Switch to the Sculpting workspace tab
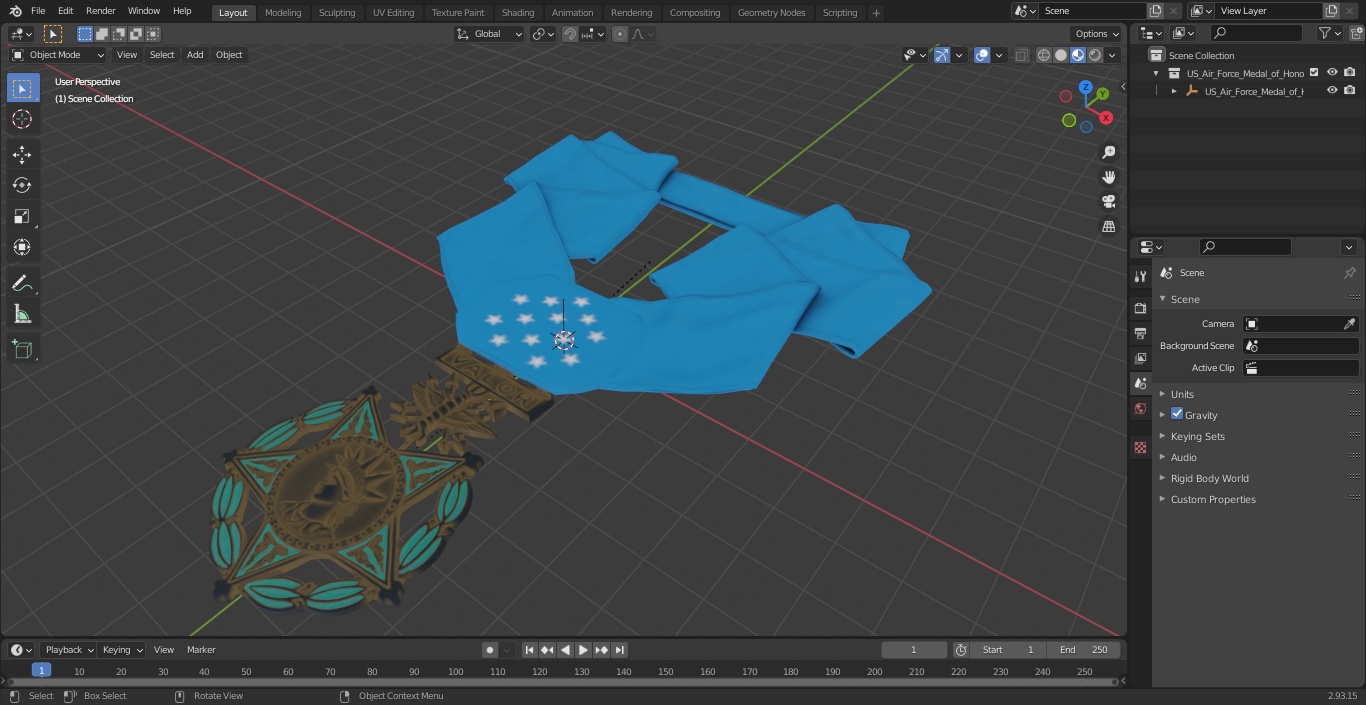This screenshot has height=705, width=1366. click(337, 13)
